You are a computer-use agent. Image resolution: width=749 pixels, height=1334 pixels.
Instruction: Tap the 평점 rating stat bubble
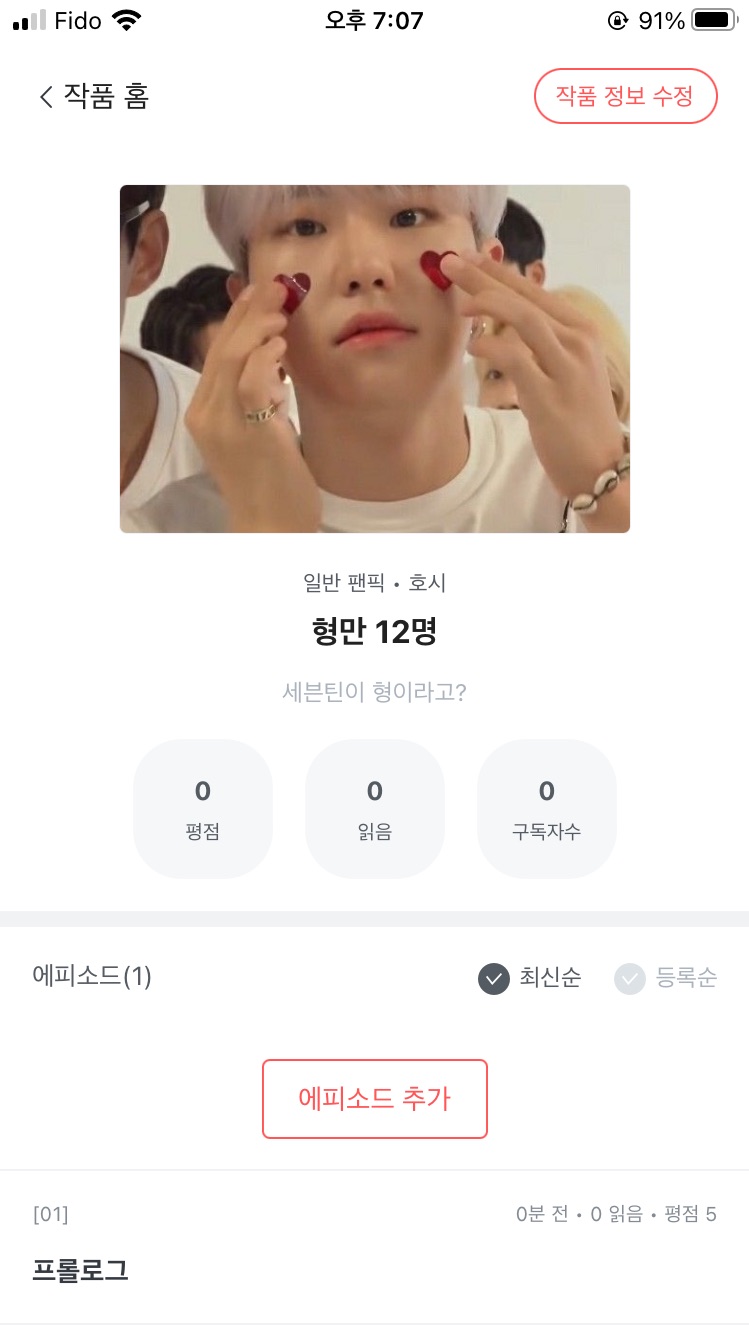pyautogui.click(x=203, y=808)
